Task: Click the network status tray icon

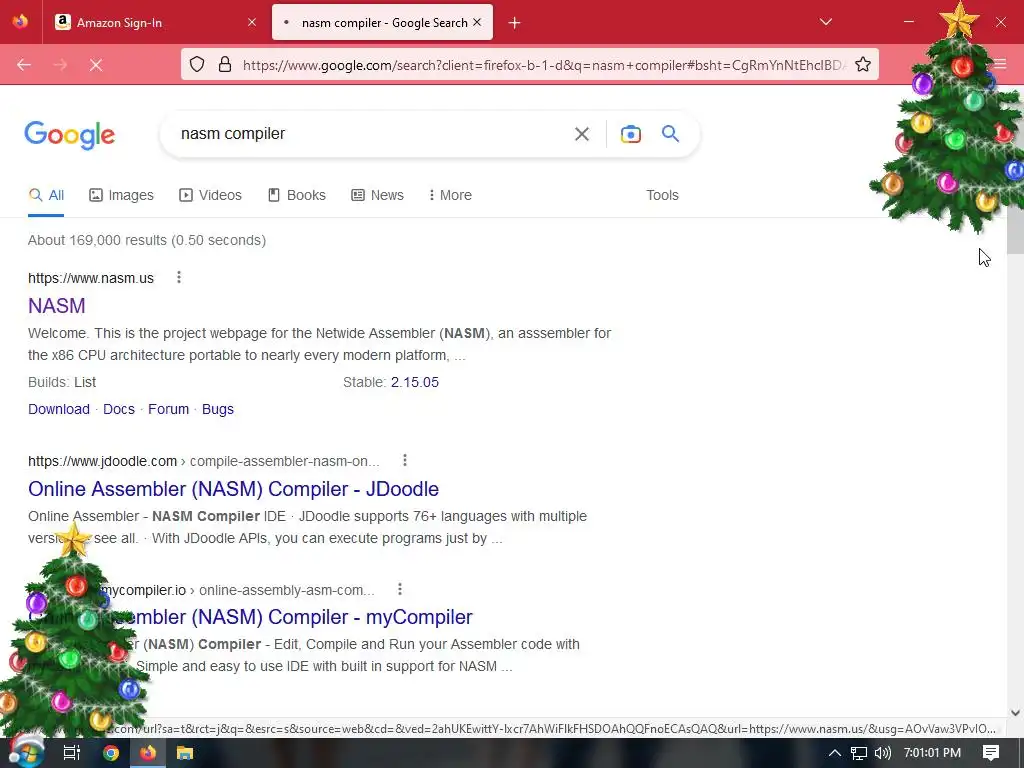Action: (859, 753)
